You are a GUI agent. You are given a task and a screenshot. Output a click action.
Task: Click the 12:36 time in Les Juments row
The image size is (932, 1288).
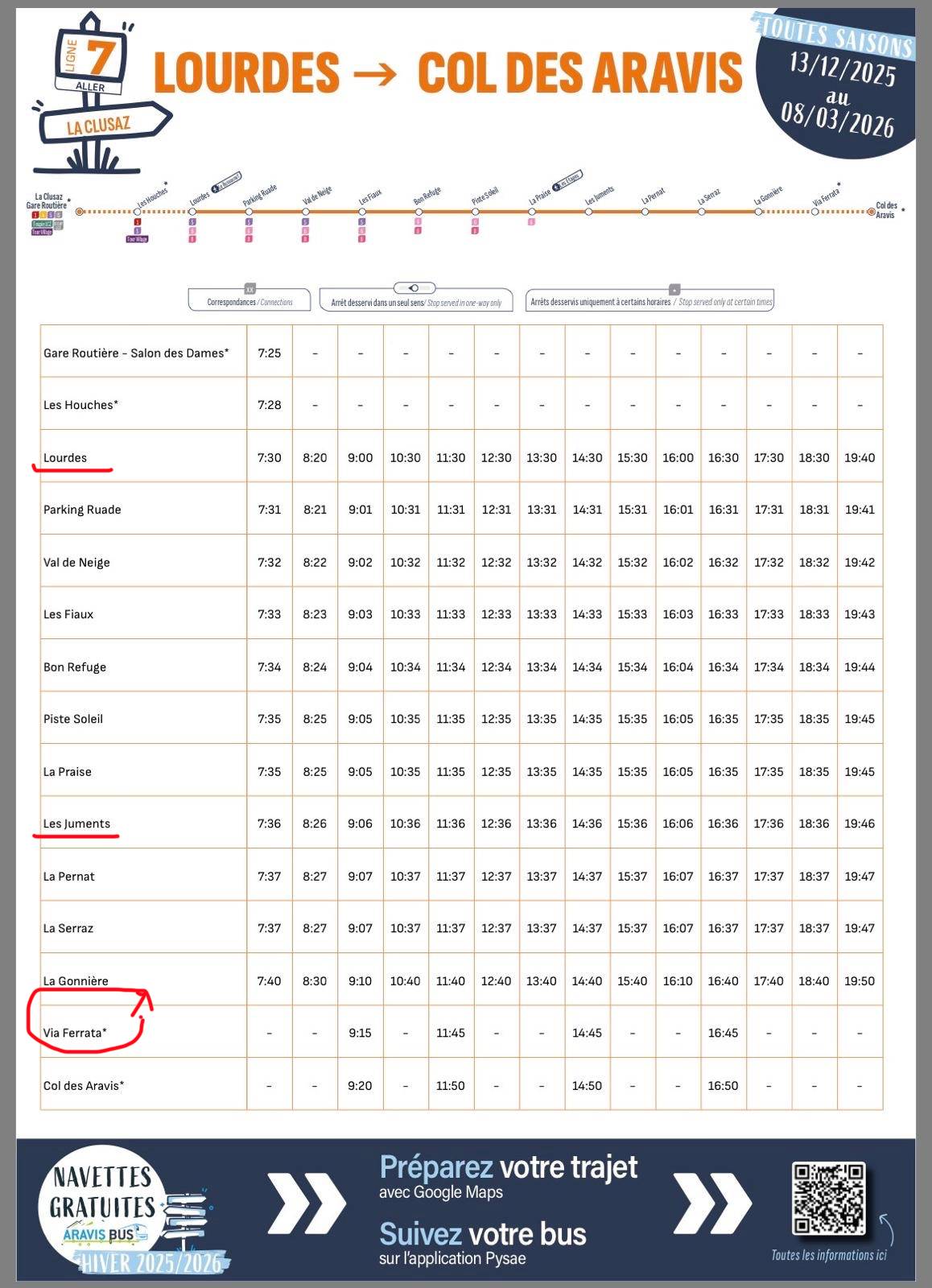tap(496, 824)
